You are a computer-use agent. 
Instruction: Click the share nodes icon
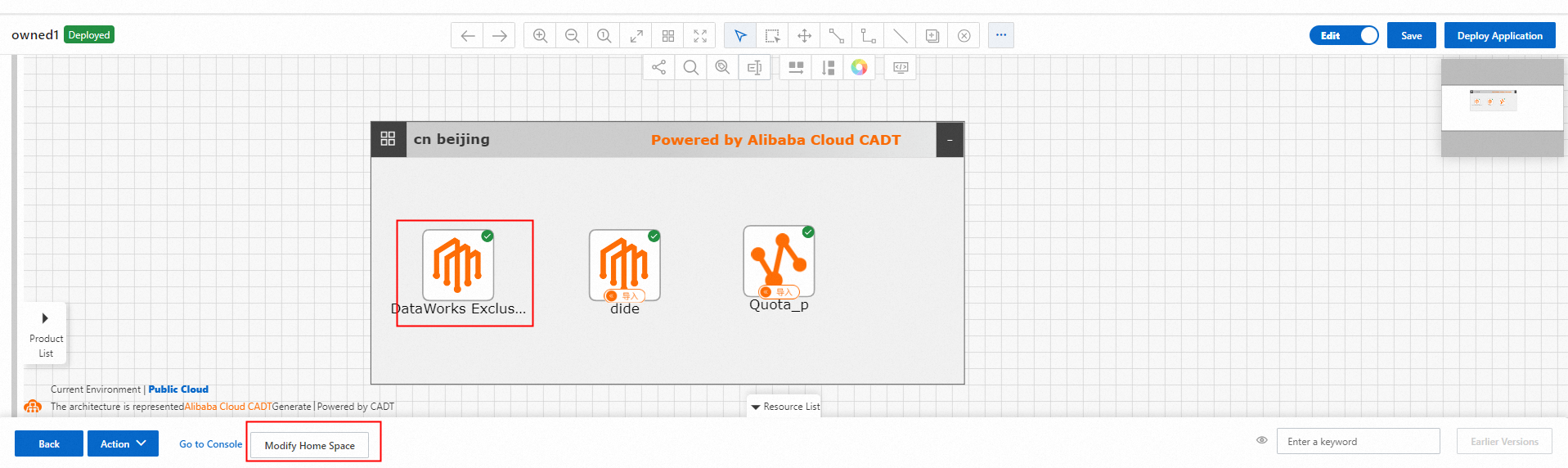pos(658,67)
